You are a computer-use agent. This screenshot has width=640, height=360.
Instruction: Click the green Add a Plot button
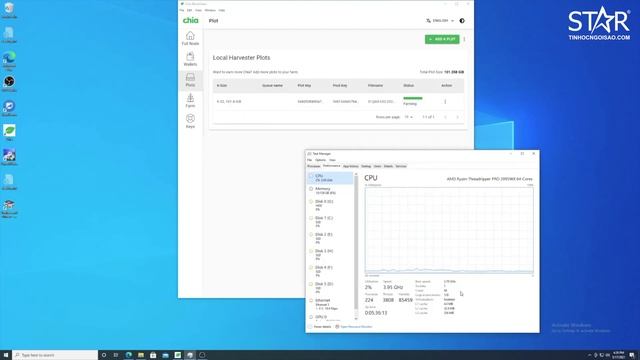442,39
